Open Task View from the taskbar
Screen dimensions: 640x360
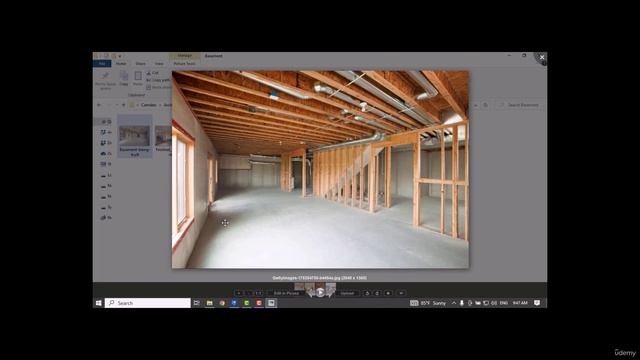pos(197,303)
